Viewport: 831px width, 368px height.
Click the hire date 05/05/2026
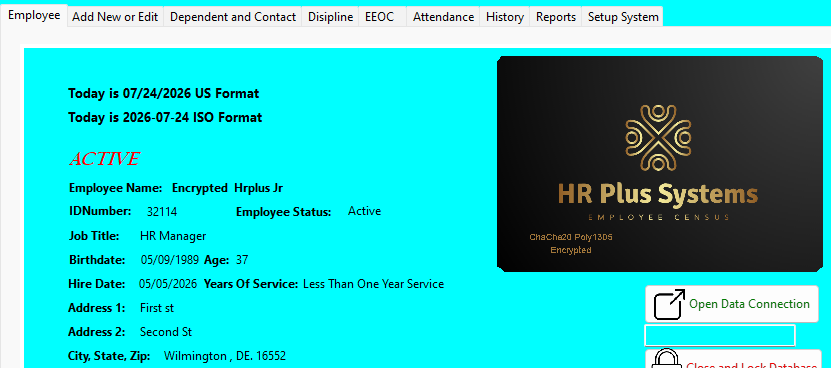pyautogui.click(x=168, y=284)
